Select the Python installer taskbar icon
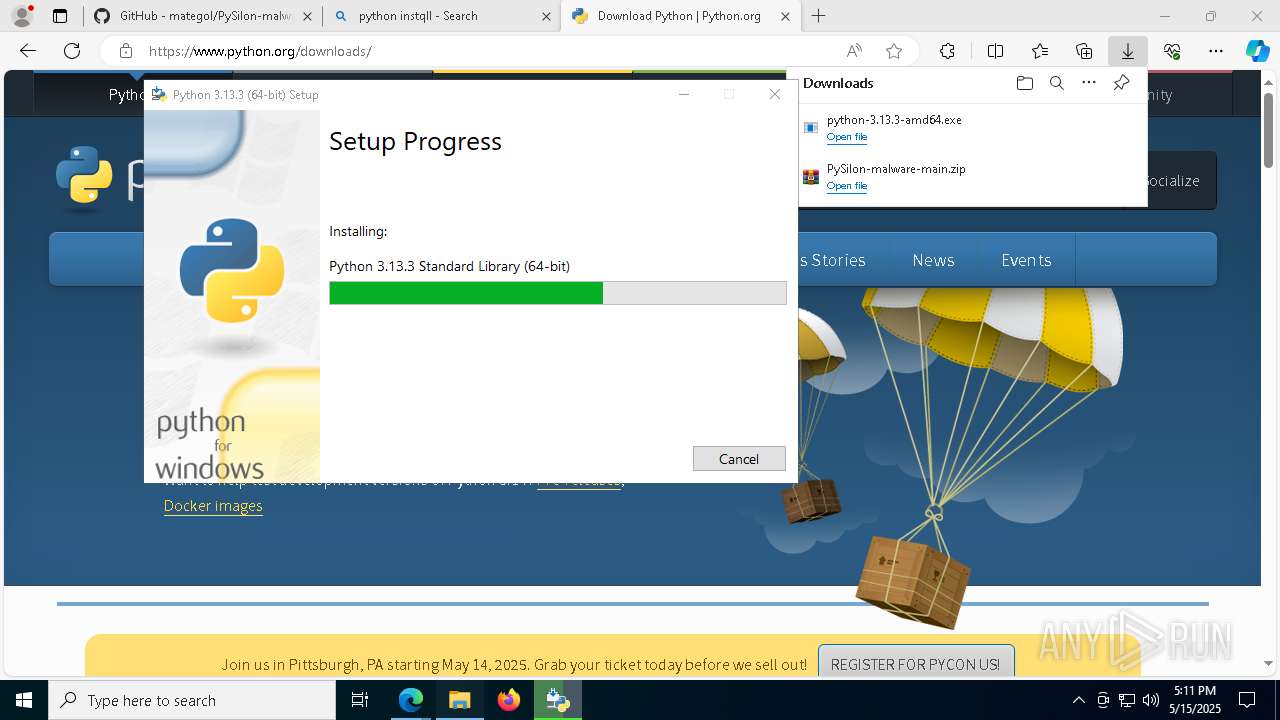The width and height of the screenshot is (1280, 720). (x=558, y=700)
